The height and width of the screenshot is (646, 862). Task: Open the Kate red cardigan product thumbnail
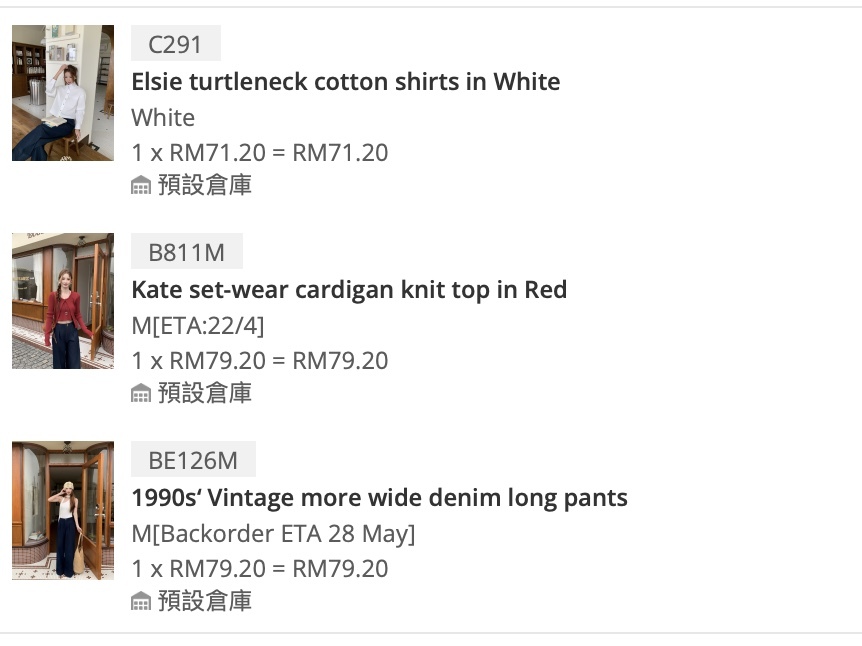pyautogui.click(x=63, y=301)
